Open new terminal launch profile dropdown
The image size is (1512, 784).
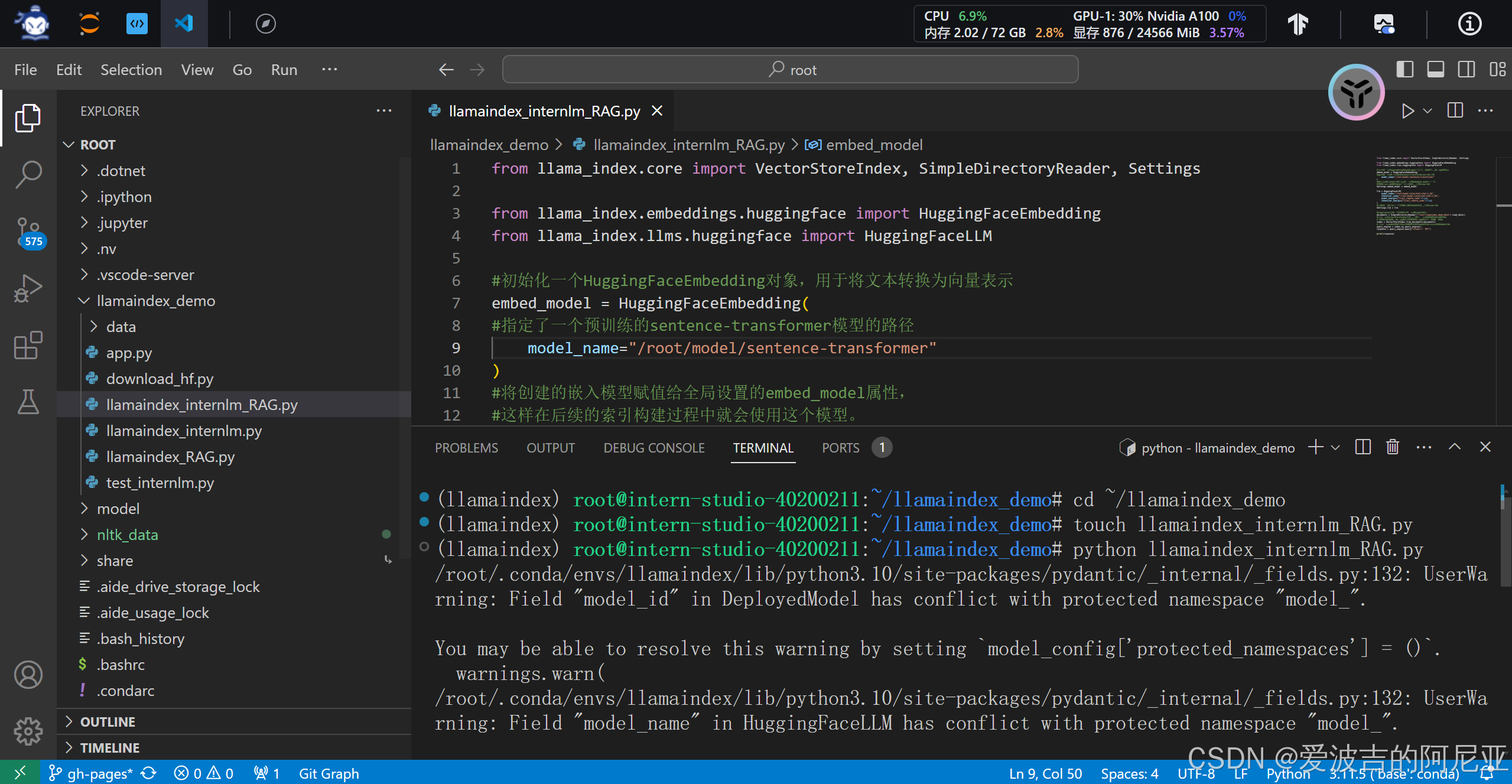tap(1335, 447)
